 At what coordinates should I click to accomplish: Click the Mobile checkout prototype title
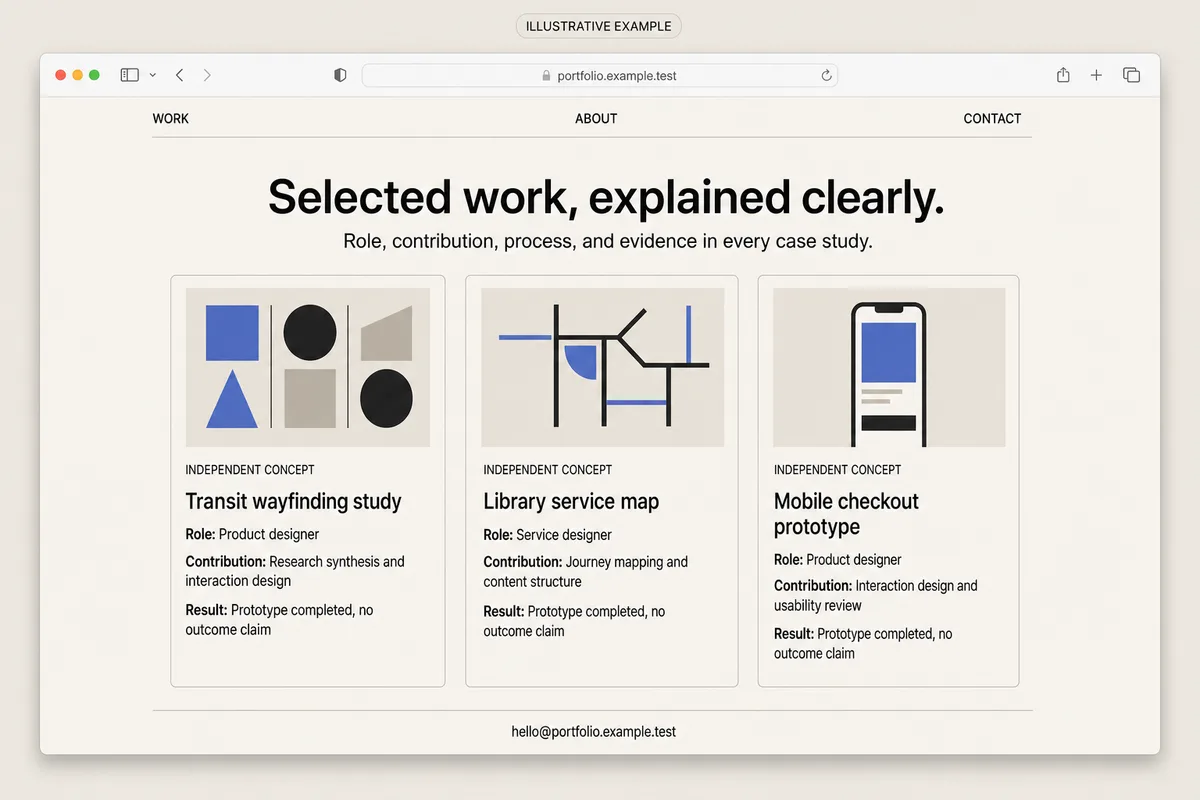[846, 514]
